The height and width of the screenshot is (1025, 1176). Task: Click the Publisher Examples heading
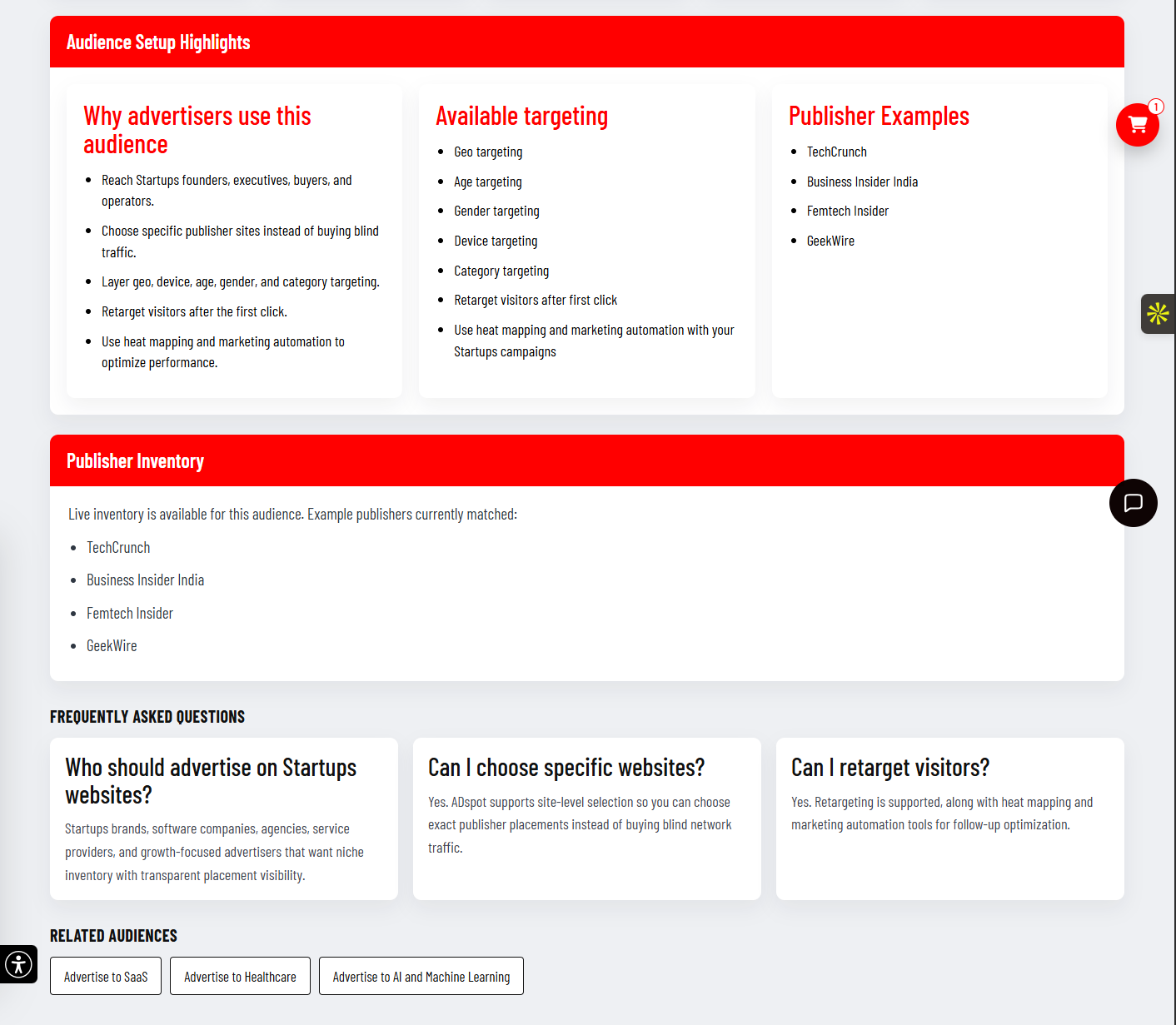click(879, 116)
